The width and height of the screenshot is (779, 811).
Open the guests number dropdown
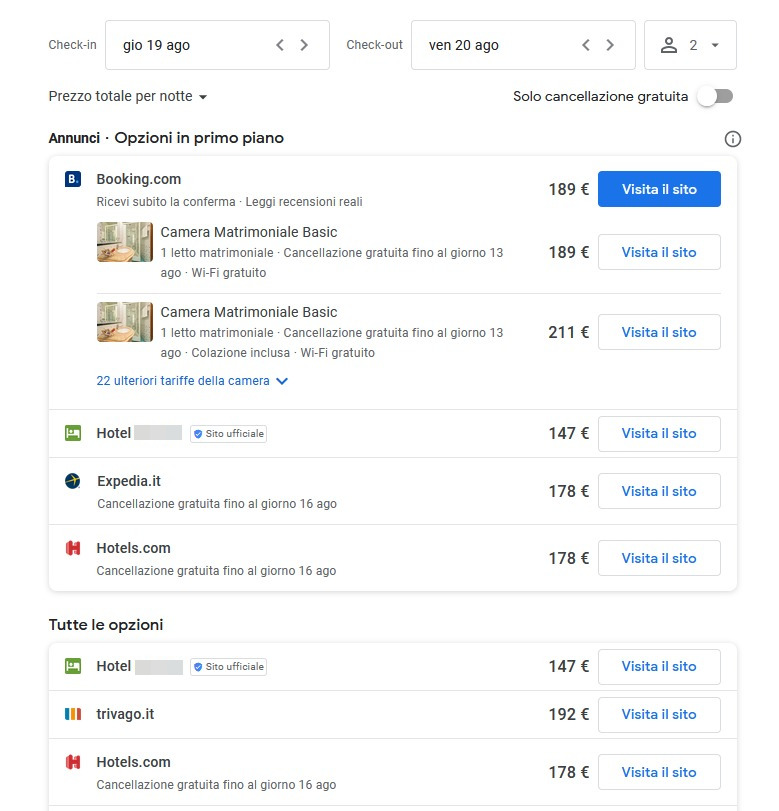[x=690, y=45]
